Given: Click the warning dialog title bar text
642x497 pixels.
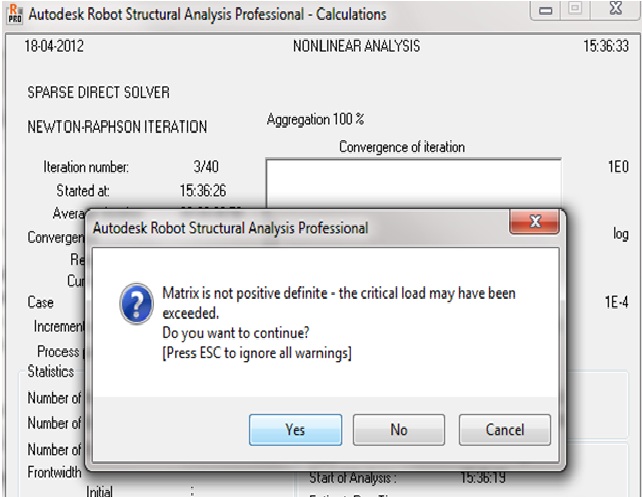Looking at the screenshot, I should [231, 228].
